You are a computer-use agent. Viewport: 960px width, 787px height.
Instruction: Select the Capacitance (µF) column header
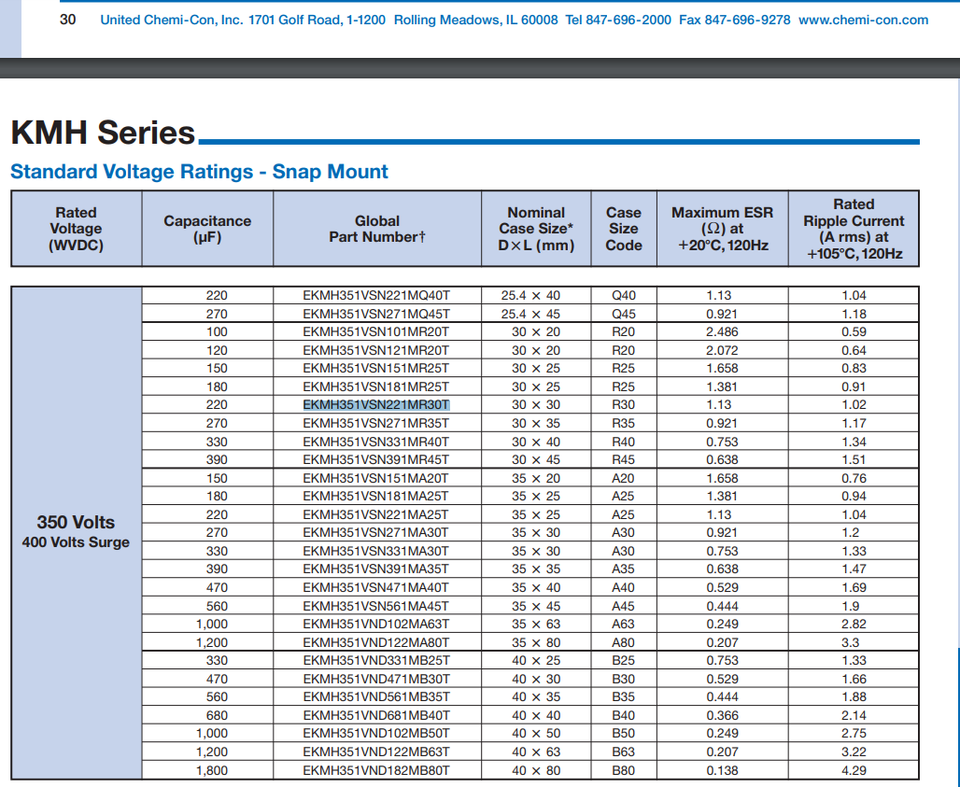tap(207, 229)
